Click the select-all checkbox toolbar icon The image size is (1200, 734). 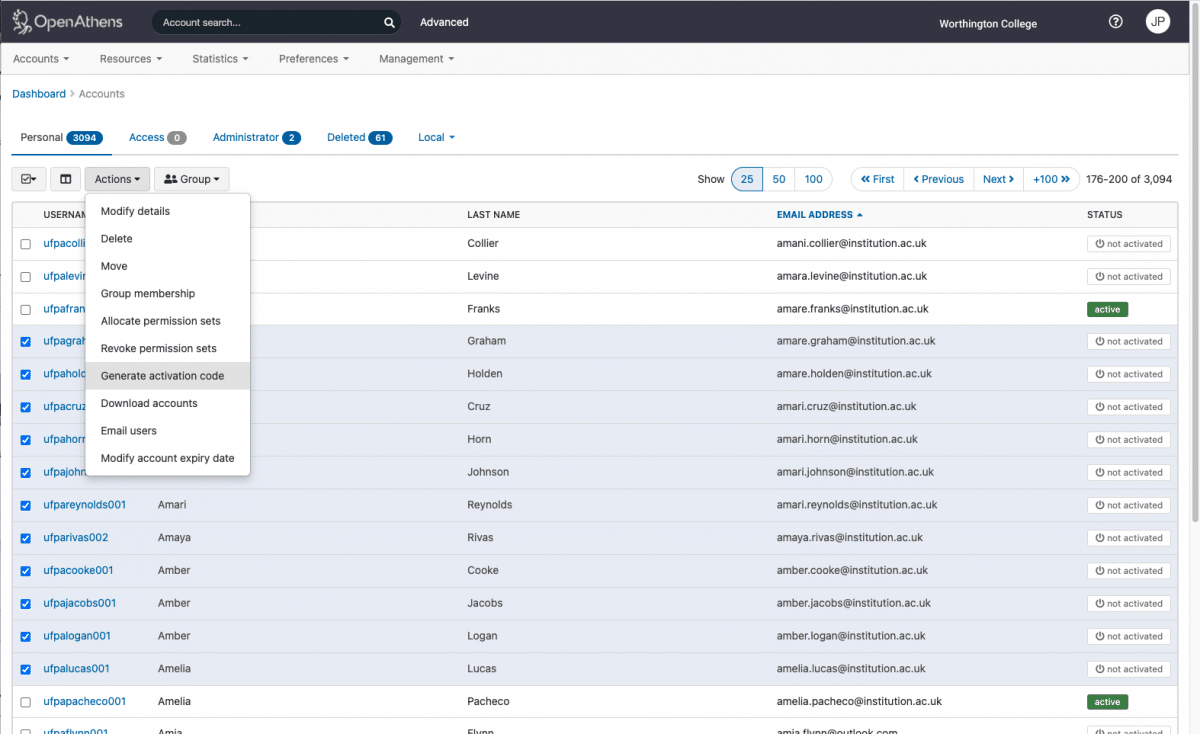pos(28,178)
